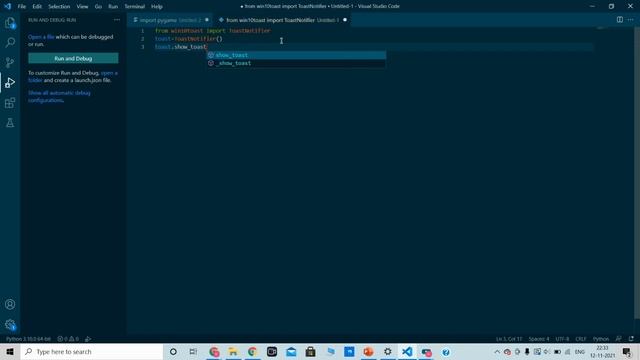Click the Windows taskbar search box
The image size is (640, 360).
click(x=92, y=351)
